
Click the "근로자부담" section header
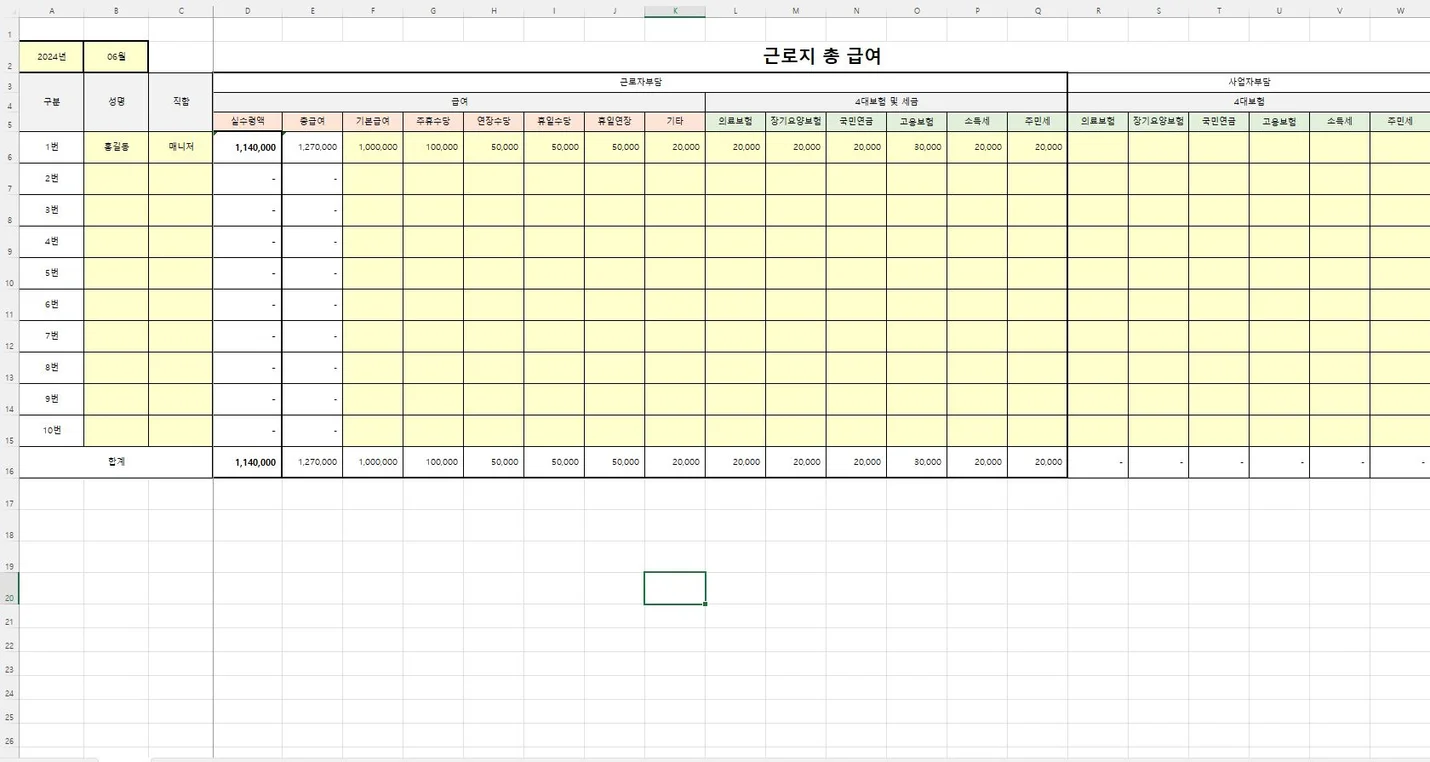coord(640,82)
